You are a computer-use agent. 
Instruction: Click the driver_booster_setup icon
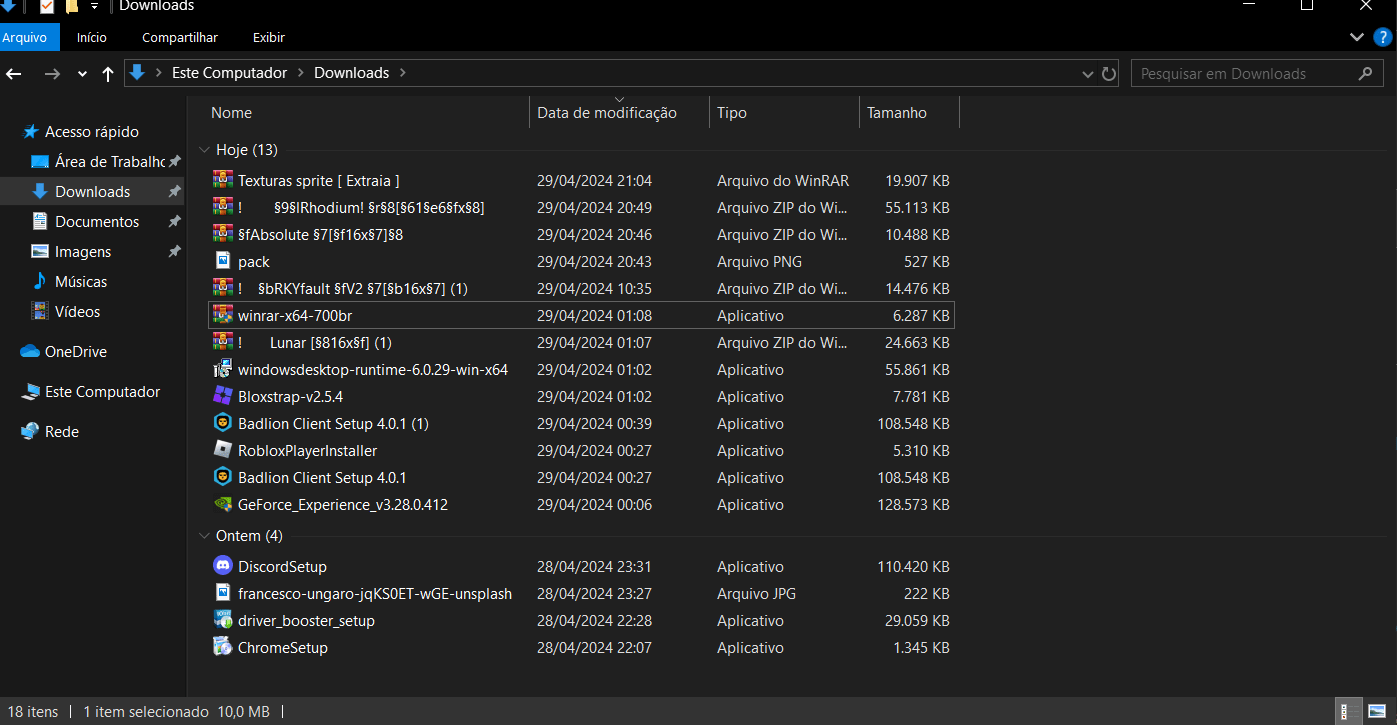pos(223,621)
